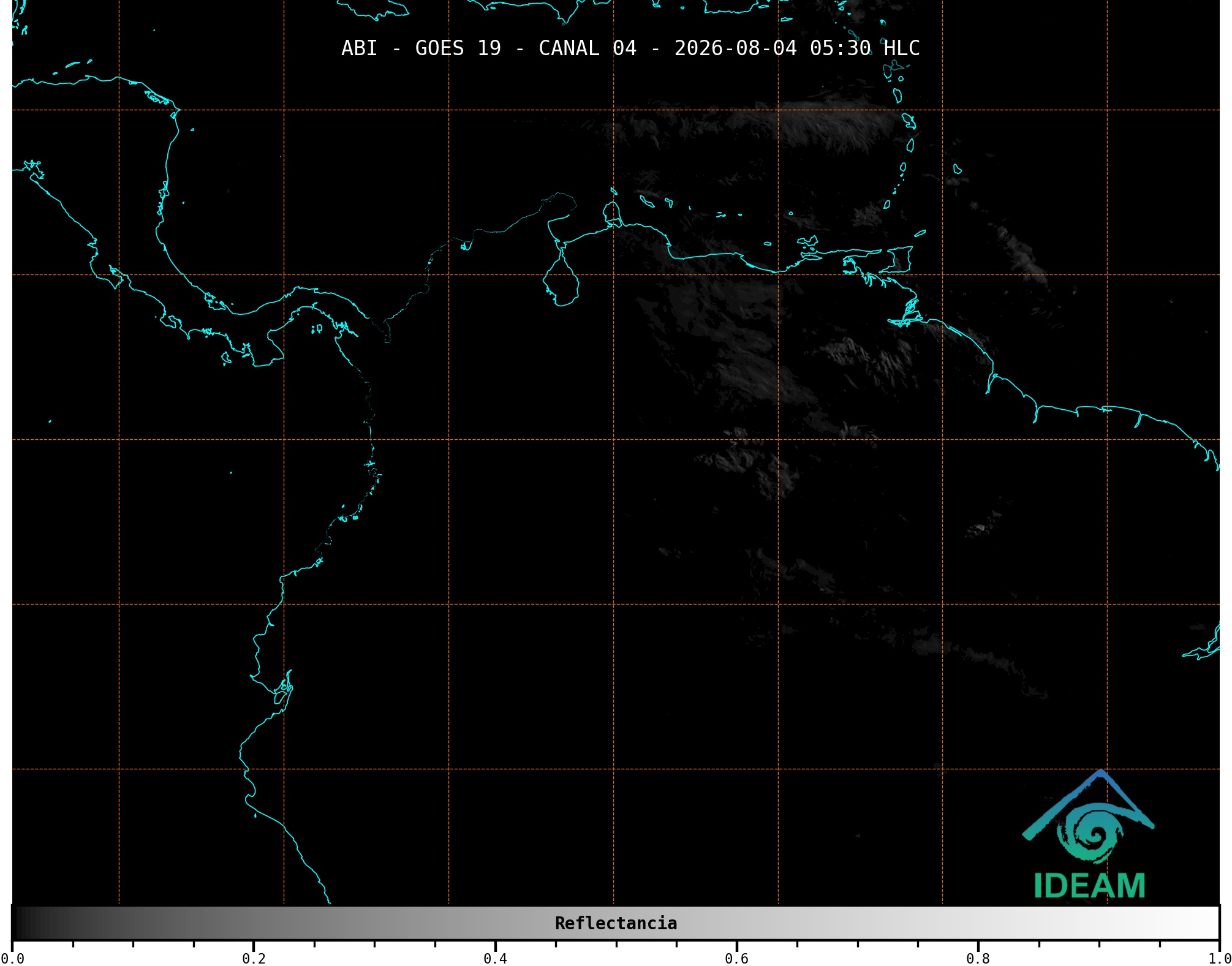Screen dimensions: 1232x966
Task: Click the 0.8 colorbar tick label
Action: click(978, 958)
